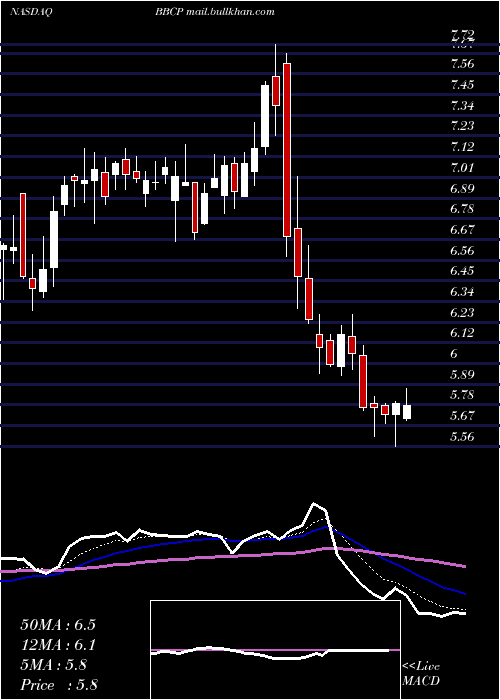
Task: Click the 7.01 price axis label
Action: pyautogui.click(x=462, y=167)
